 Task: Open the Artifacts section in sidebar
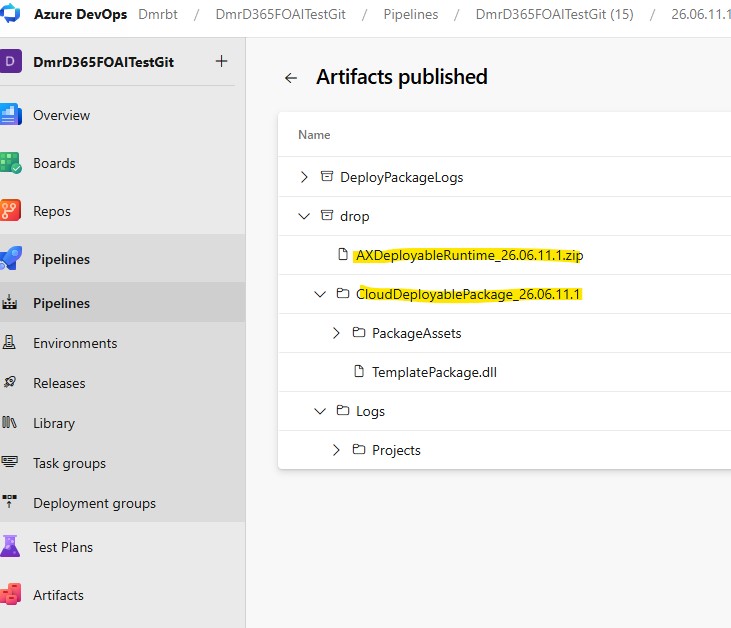58,595
